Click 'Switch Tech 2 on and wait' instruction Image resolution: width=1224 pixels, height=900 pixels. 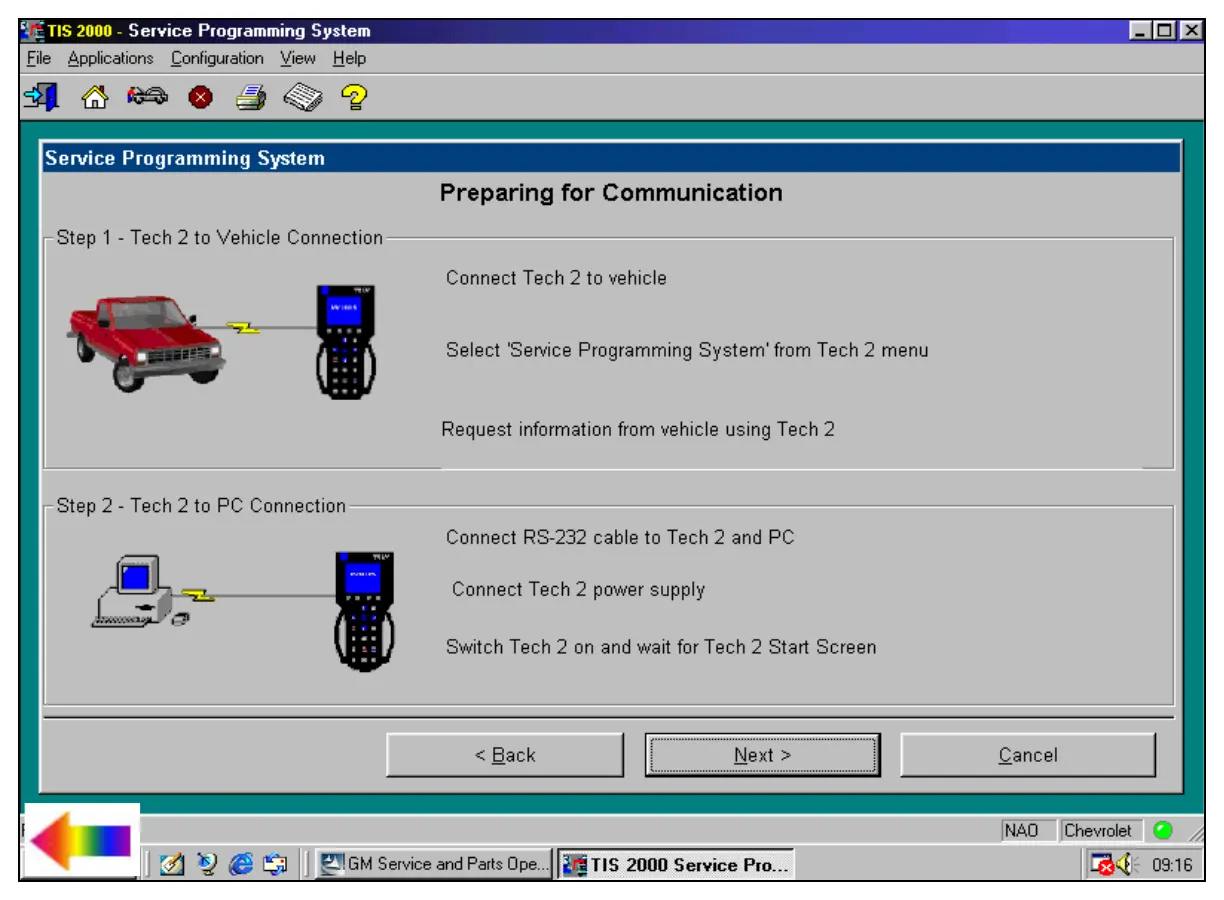[x=661, y=647]
